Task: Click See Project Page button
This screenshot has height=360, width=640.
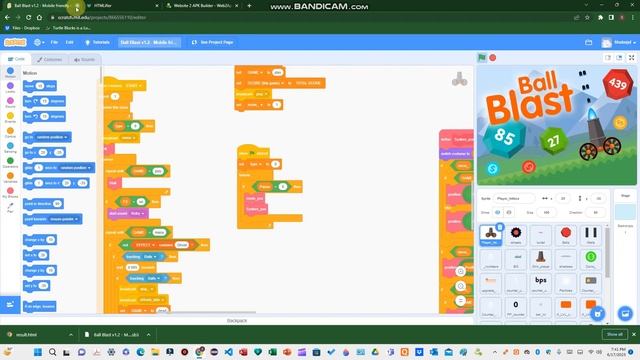Action: coord(213,42)
